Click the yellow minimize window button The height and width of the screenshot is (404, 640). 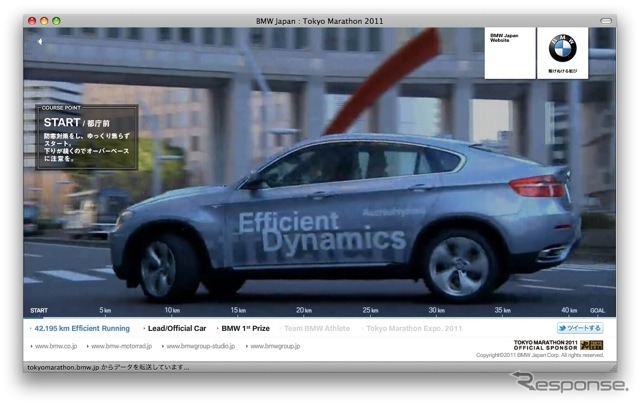(44, 21)
